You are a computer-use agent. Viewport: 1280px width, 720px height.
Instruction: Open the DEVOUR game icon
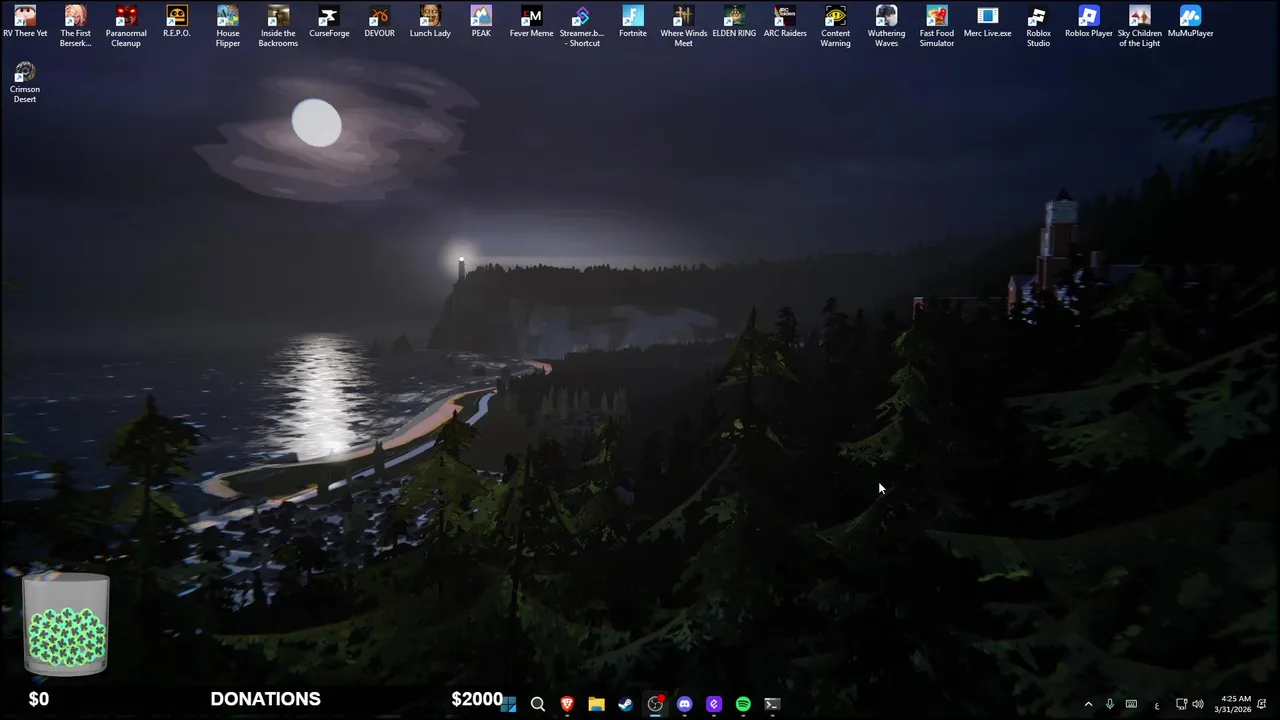(x=379, y=22)
